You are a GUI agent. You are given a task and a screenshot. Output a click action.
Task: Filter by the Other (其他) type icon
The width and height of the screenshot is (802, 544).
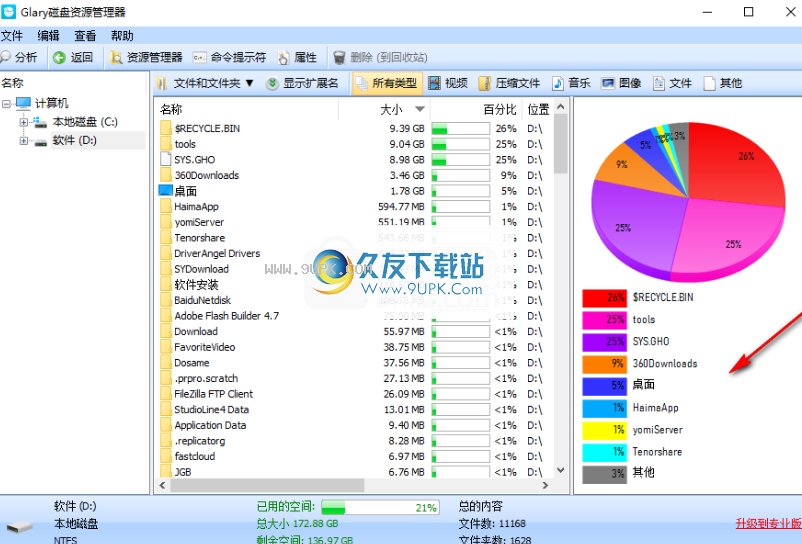[x=709, y=83]
